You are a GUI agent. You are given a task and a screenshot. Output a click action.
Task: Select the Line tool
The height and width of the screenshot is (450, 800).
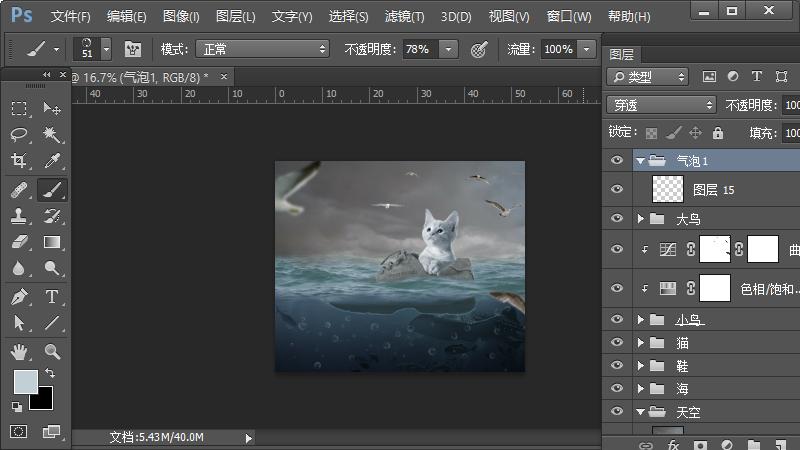(x=52, y=322)
